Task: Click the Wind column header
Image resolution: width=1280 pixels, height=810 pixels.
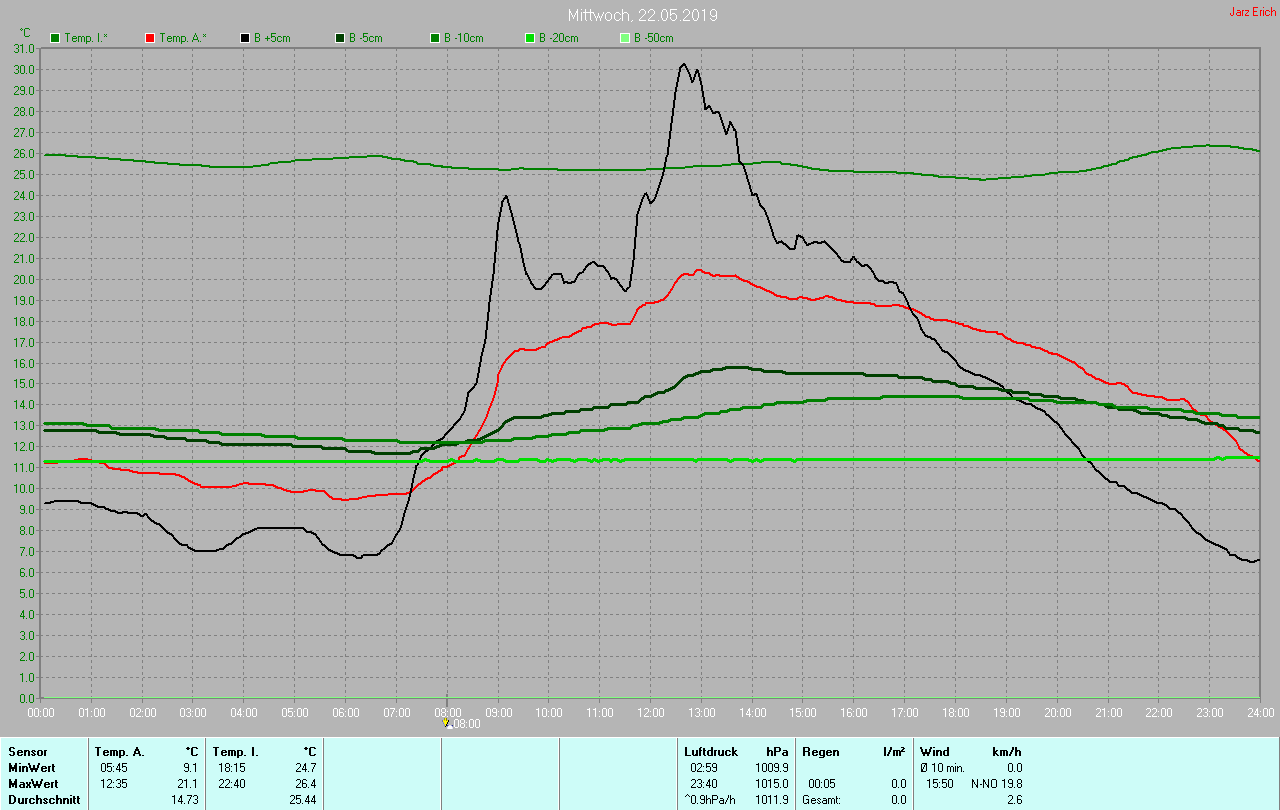Action: (935, 751)
